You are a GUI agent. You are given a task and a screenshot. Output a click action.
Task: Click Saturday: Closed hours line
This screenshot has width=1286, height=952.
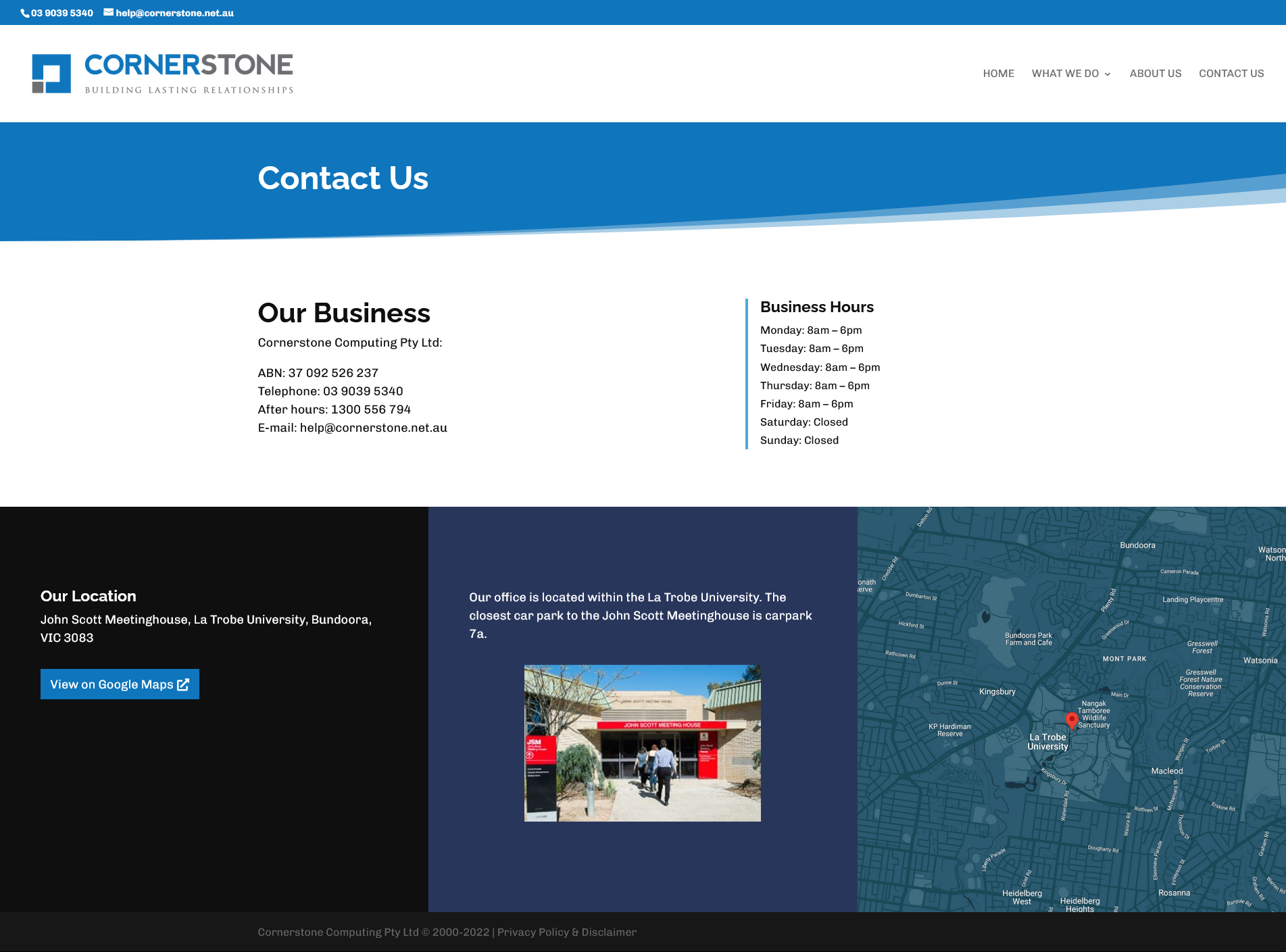point(804,422)
